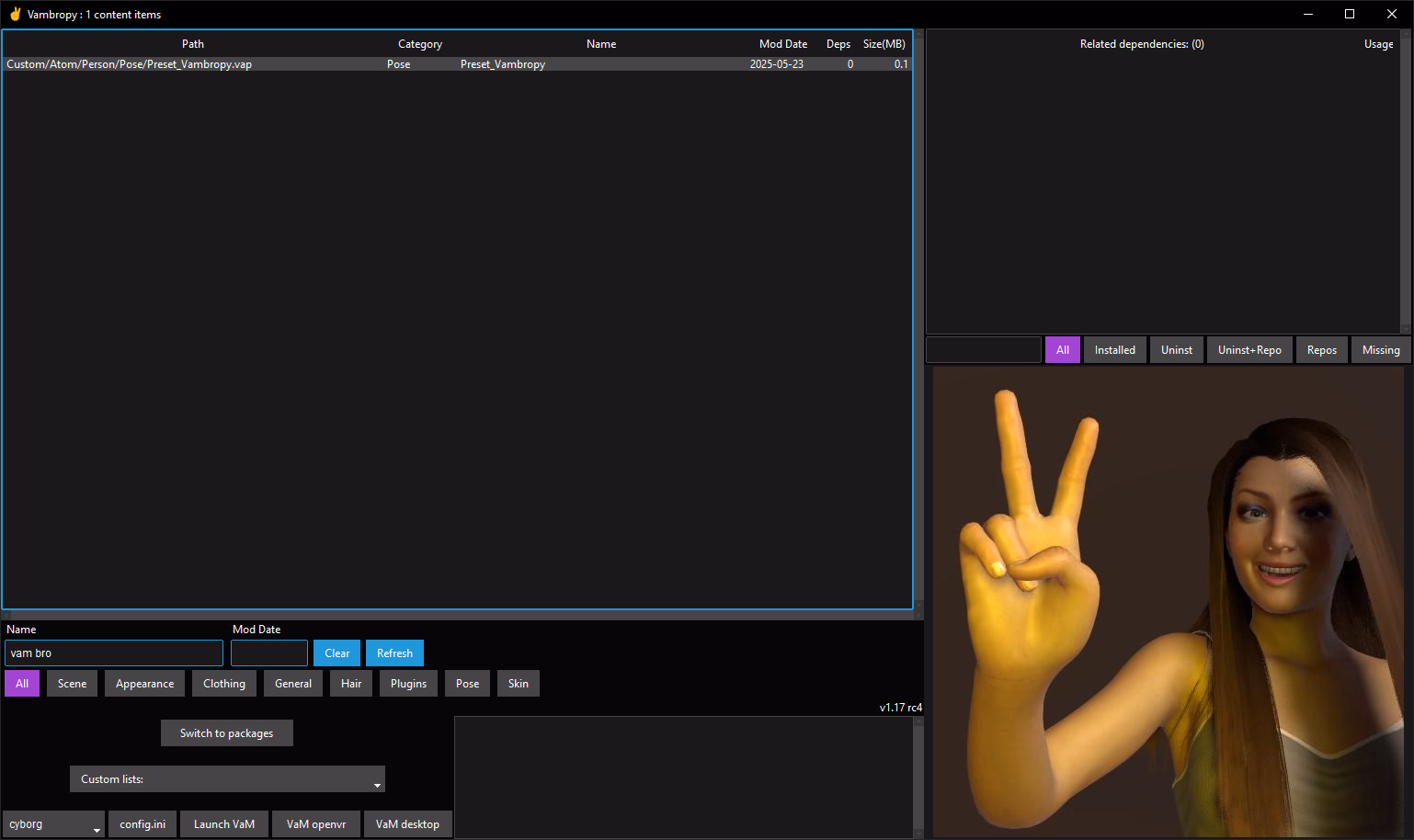The height and width of the screenshot is (840, 1414).
Task: Focus the Mod Date filter field
Action: (x=269, y=653)
